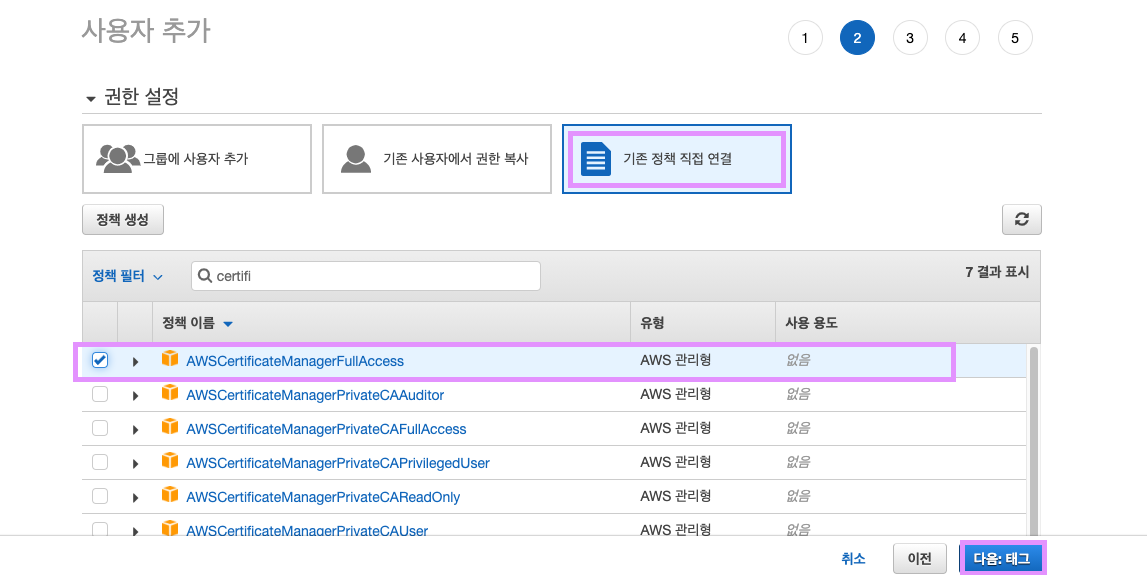Expand the AWSCertificateManagerFullAccess row details
1147x575 pixels.
(x=135, y=361)
